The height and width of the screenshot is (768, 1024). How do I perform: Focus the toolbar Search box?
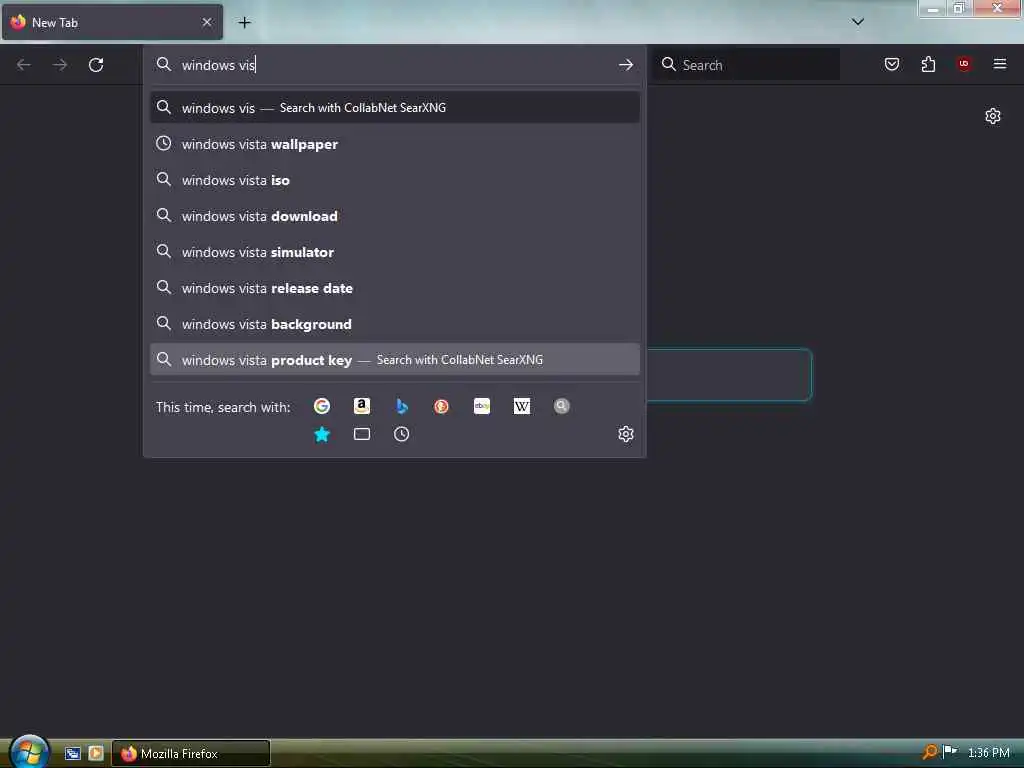click(748, 65)
